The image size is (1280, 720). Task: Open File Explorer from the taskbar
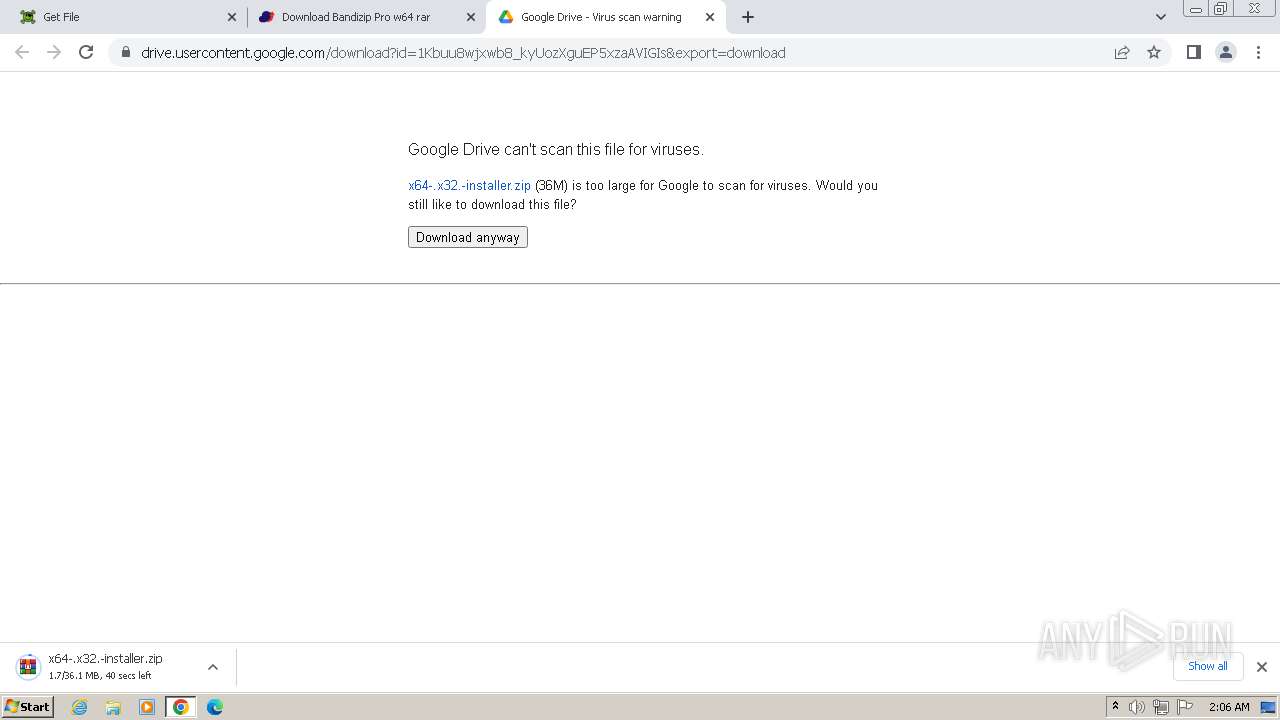click(113, 707)
